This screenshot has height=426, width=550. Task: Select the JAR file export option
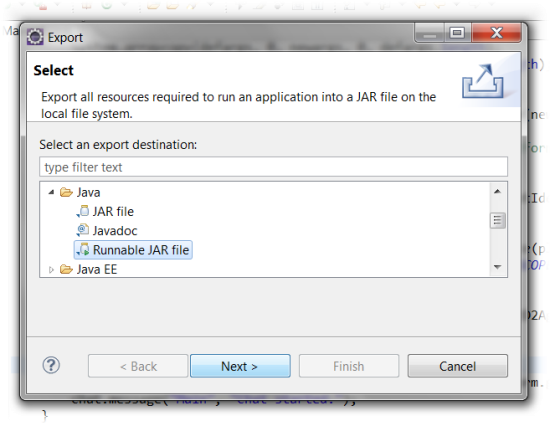coord(113,212)
